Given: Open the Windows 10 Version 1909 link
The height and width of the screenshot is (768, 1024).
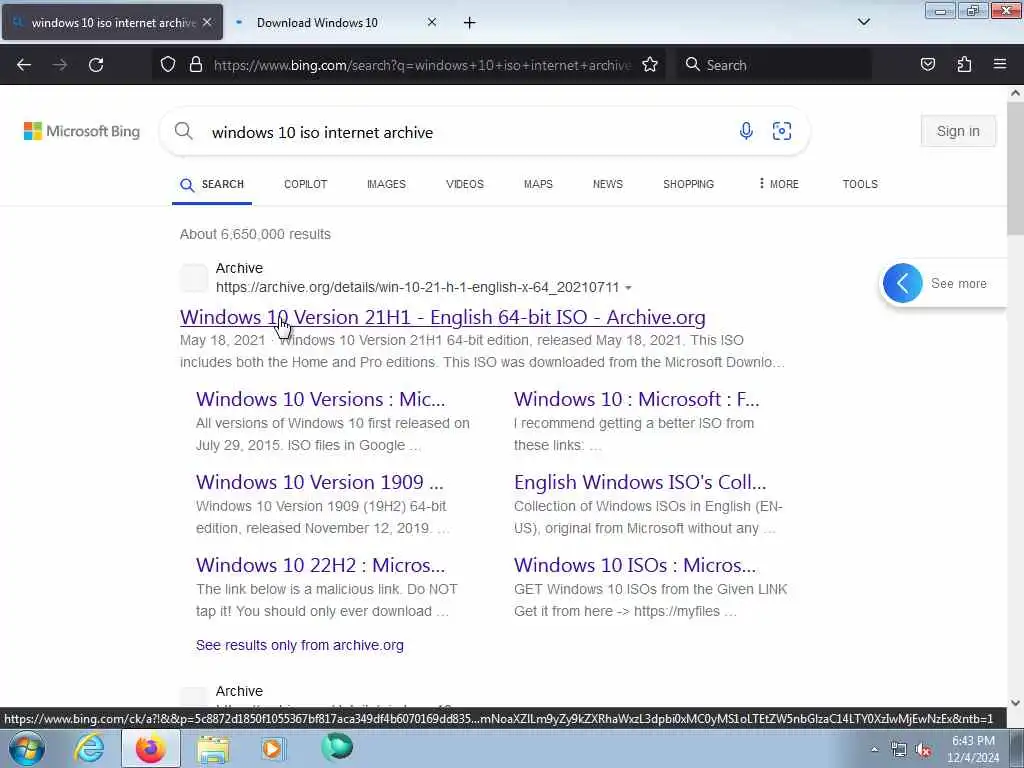Looking at the screenshot, I should coord(319,482).
